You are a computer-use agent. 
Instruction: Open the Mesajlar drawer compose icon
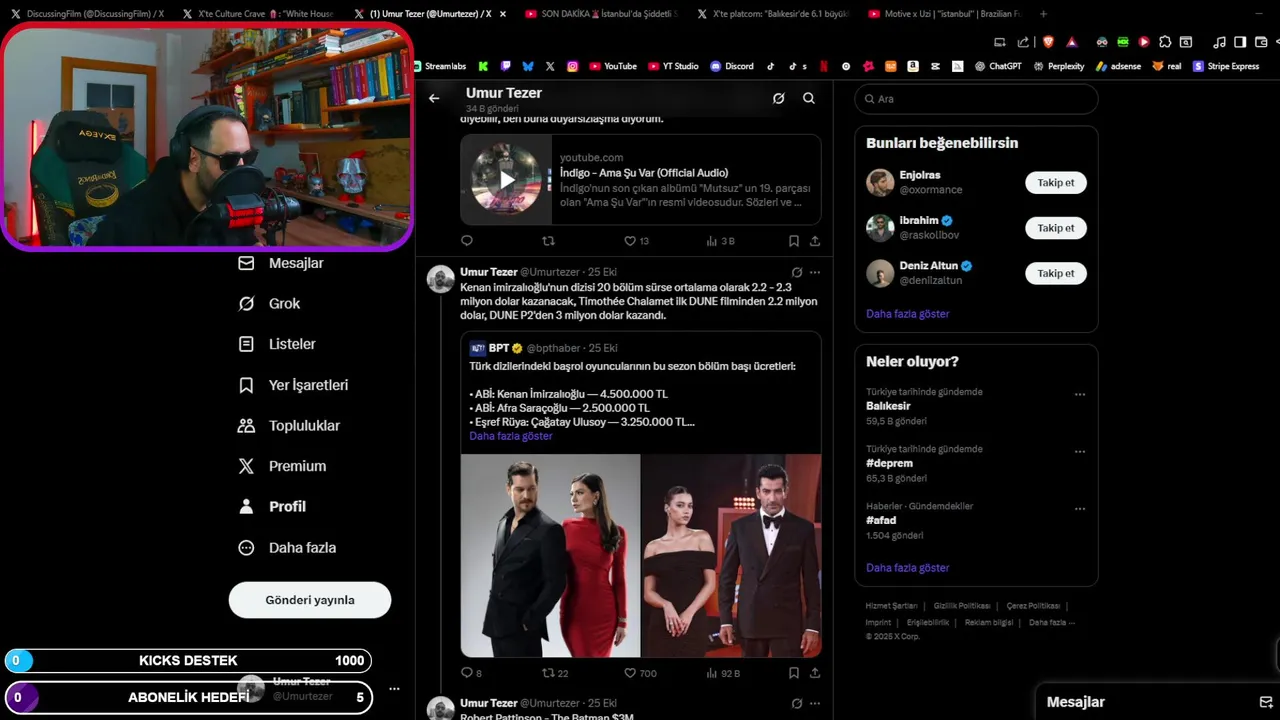point(1265,702)
